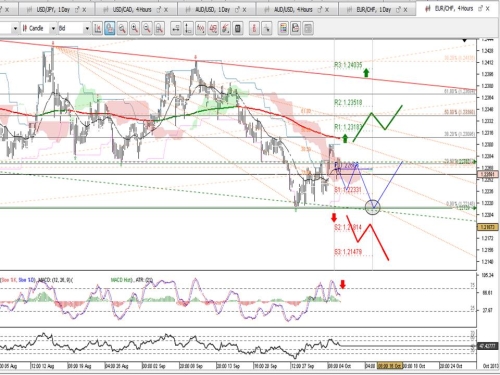
Task: Toggle the highlighted cursor mode button
Action: pos(110,29)
